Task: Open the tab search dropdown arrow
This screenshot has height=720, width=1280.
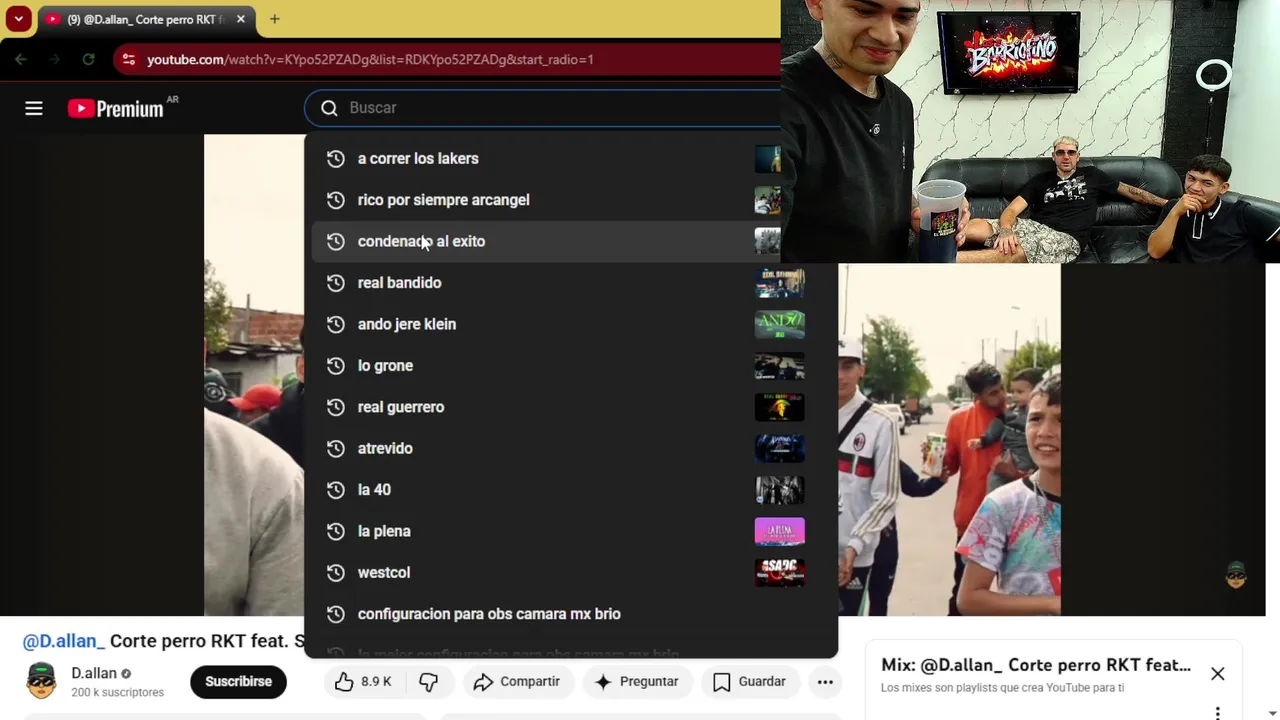Action: click(18, 19)
